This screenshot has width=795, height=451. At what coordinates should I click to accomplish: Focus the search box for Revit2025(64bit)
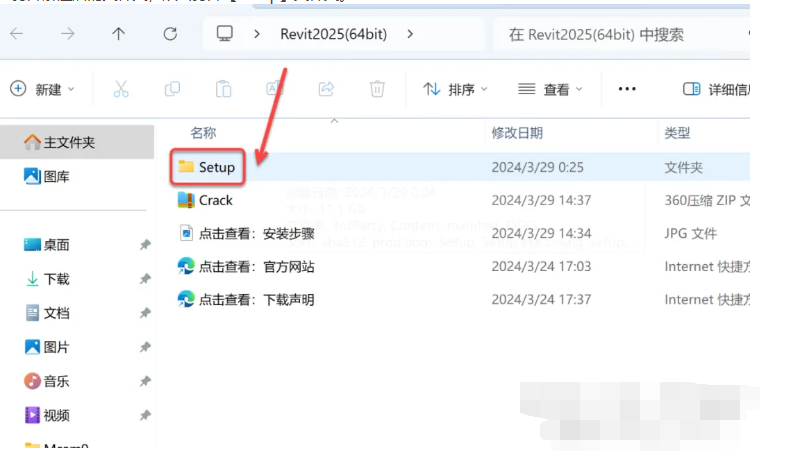pyautogui.click(x=621, y=34)
